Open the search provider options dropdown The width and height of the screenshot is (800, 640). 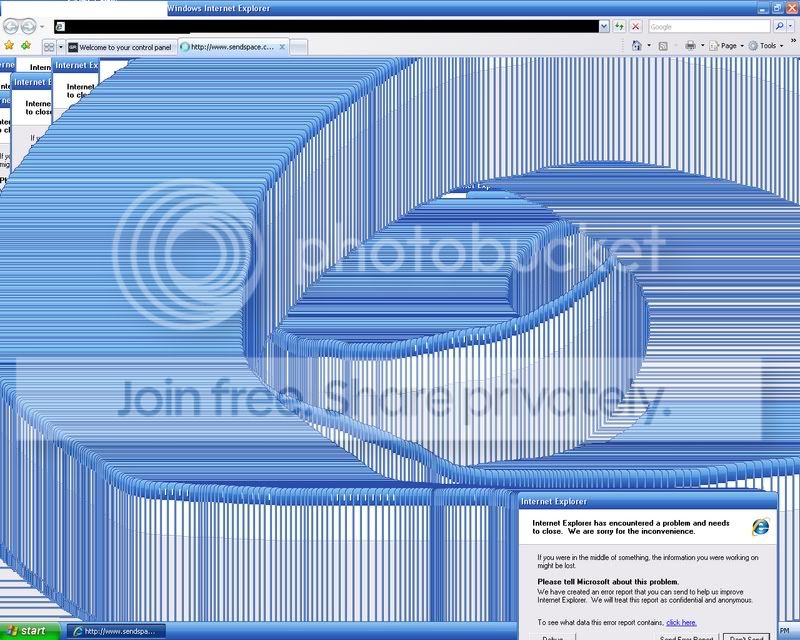click(791, 27)
